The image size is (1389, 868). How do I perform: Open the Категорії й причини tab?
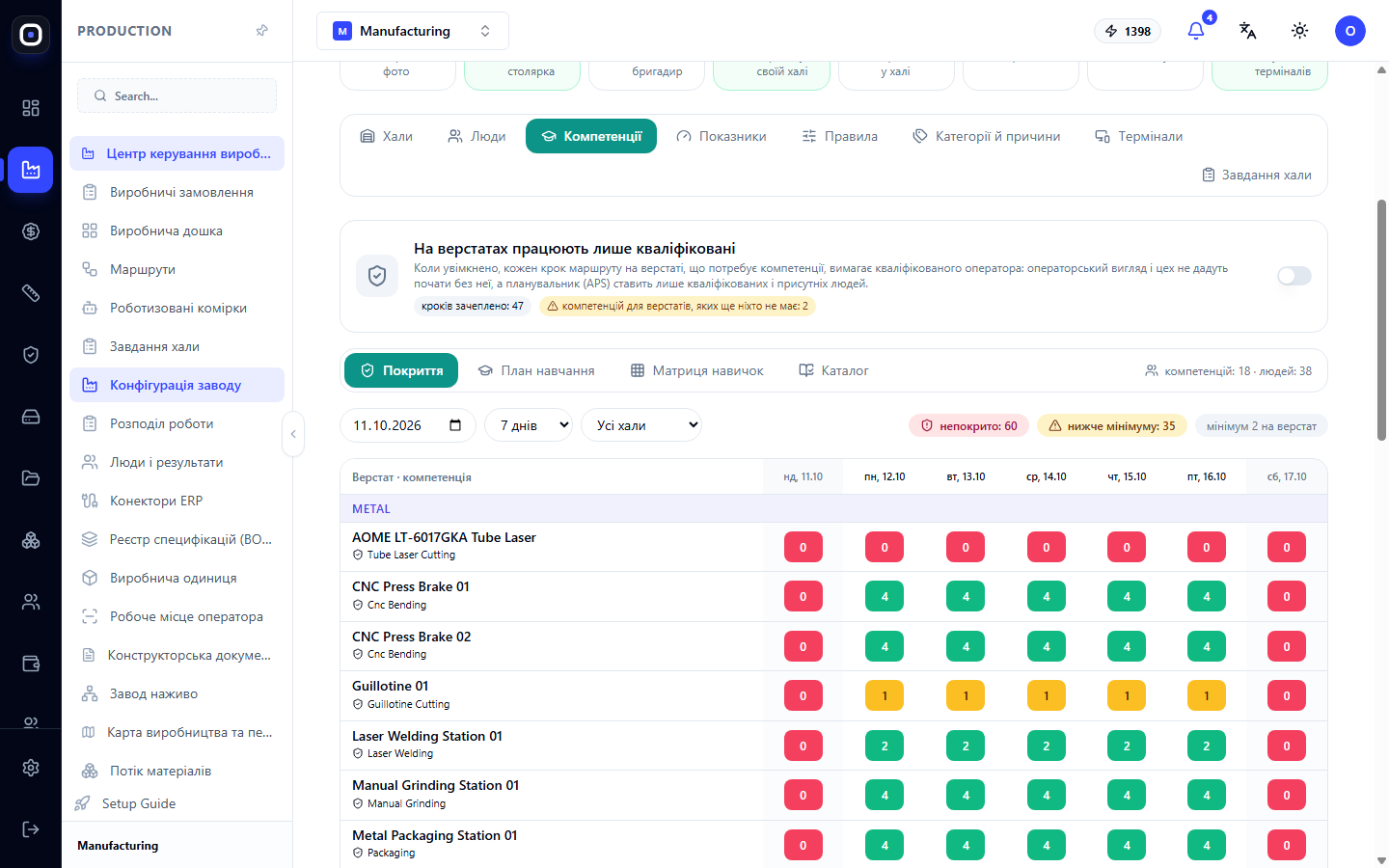[x=987, y=136]
